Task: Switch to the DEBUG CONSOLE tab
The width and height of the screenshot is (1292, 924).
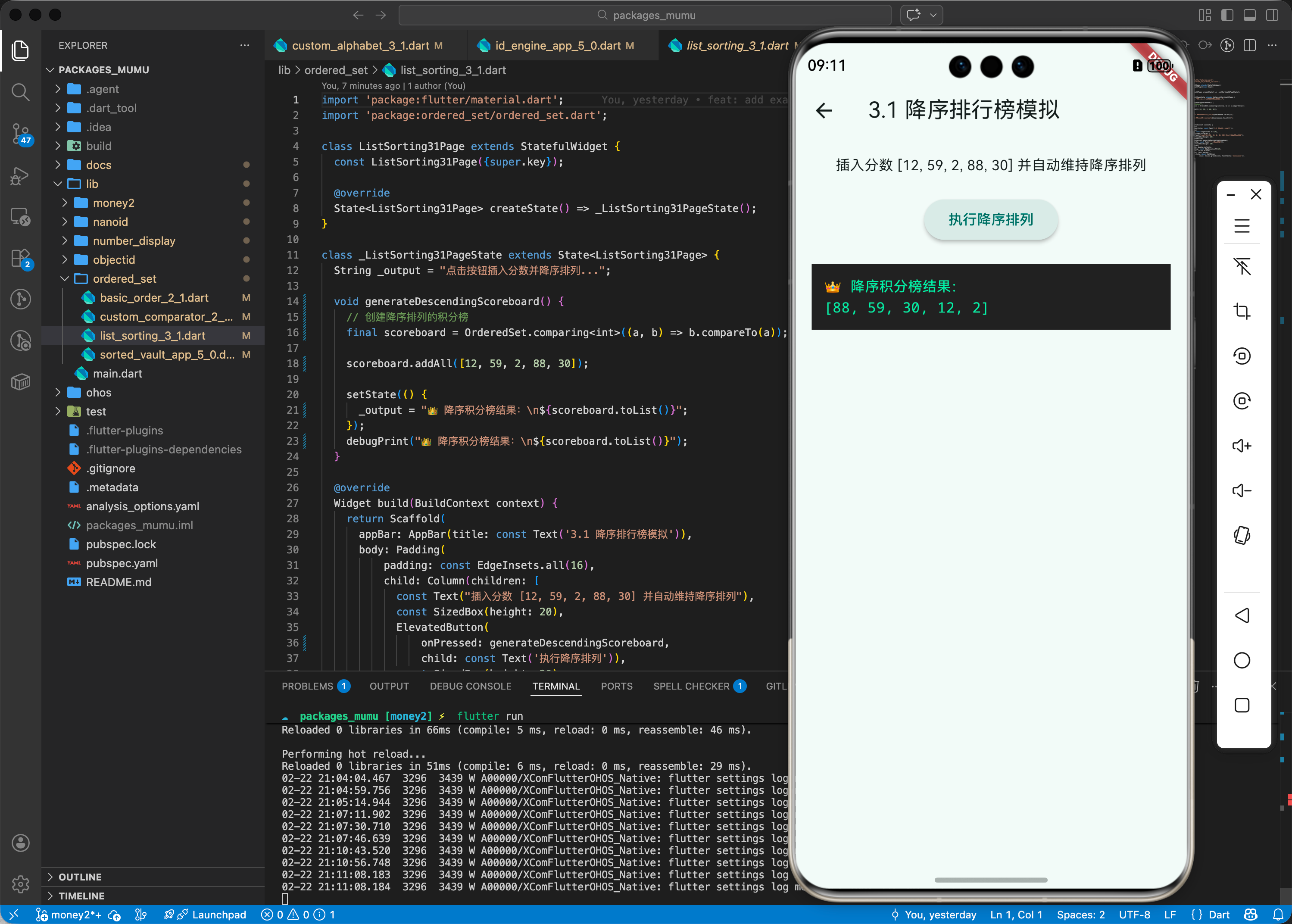Action: point(470,686)
